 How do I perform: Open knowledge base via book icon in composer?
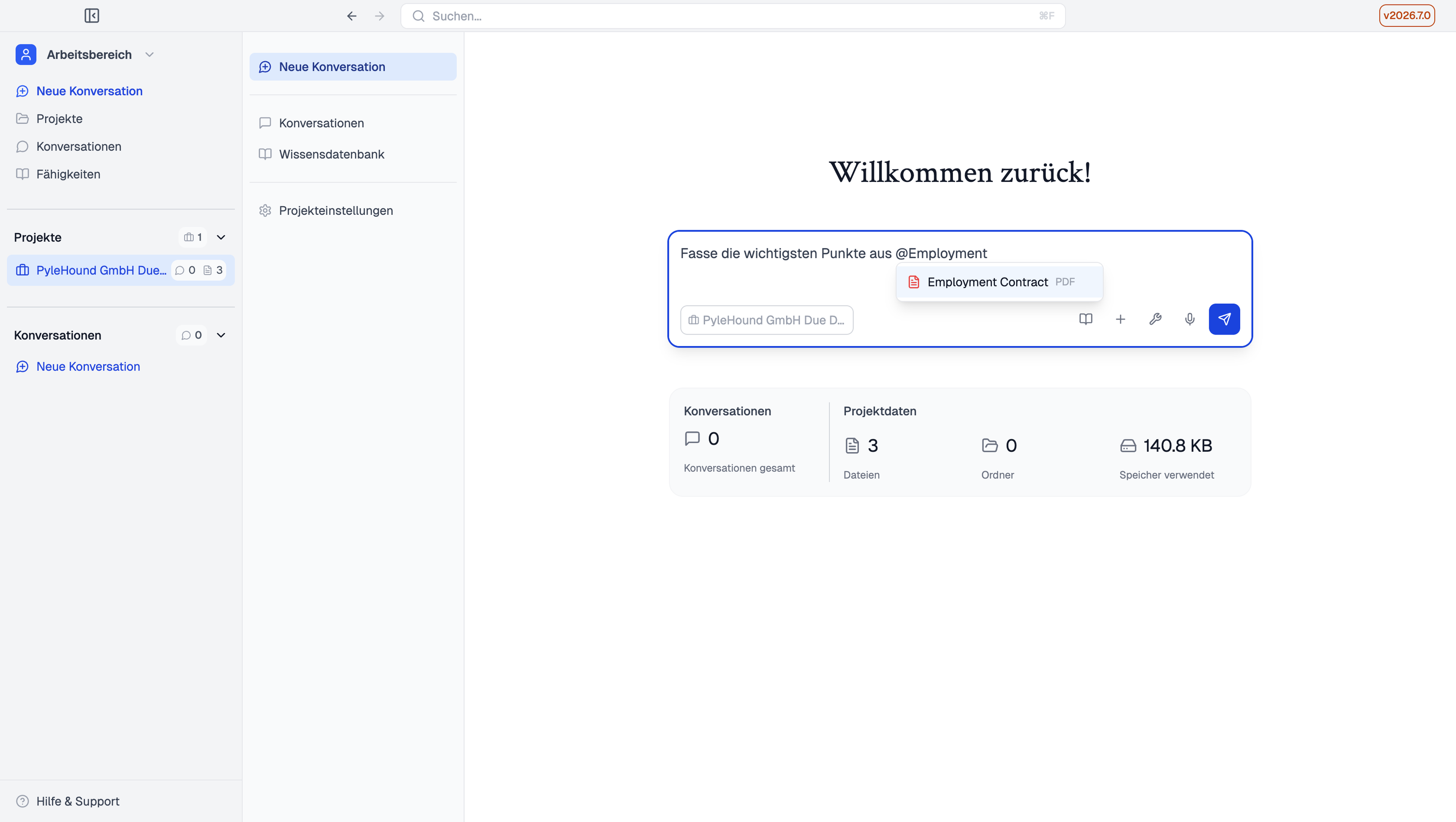(x=1086, y=319)
